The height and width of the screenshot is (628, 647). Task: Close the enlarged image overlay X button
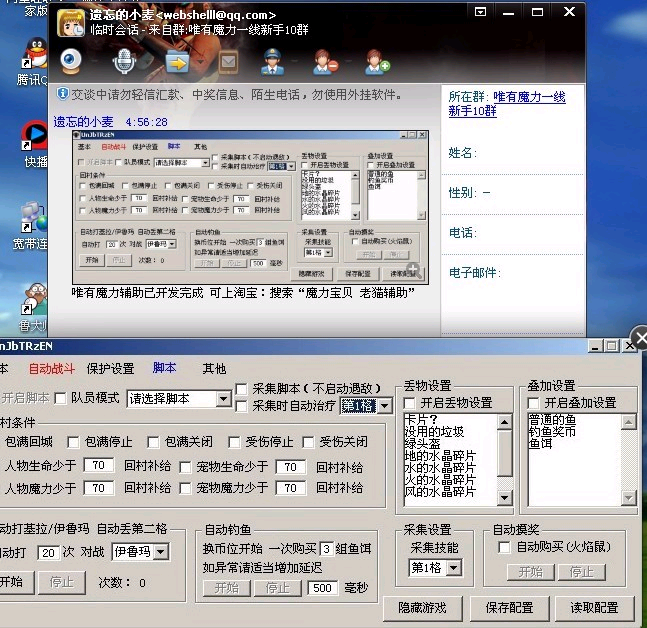click(x=639, y=338)
